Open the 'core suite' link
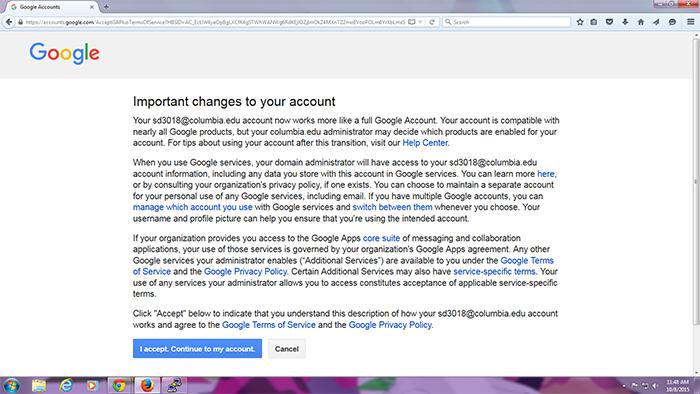Image resolution: width=700 pixels, height=394 pixels. (x=381, y=238)
